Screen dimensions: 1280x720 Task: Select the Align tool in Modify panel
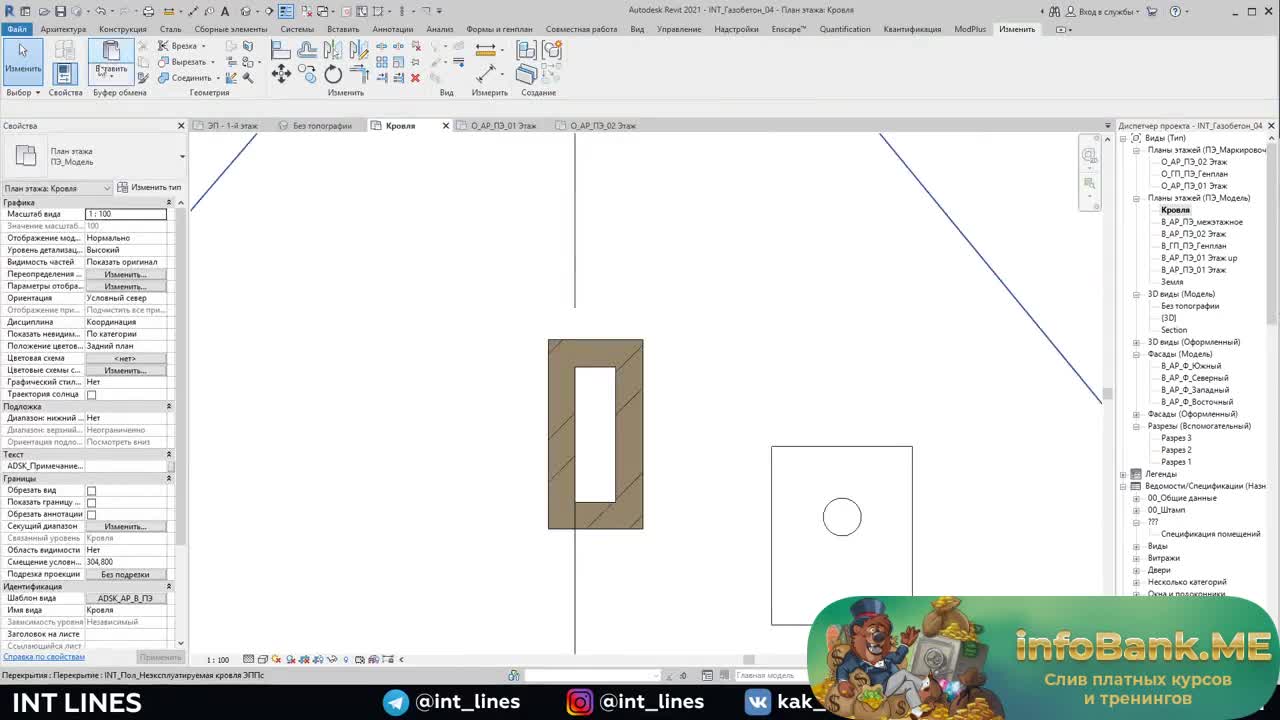pyautogui.click(x=281, y=51)
